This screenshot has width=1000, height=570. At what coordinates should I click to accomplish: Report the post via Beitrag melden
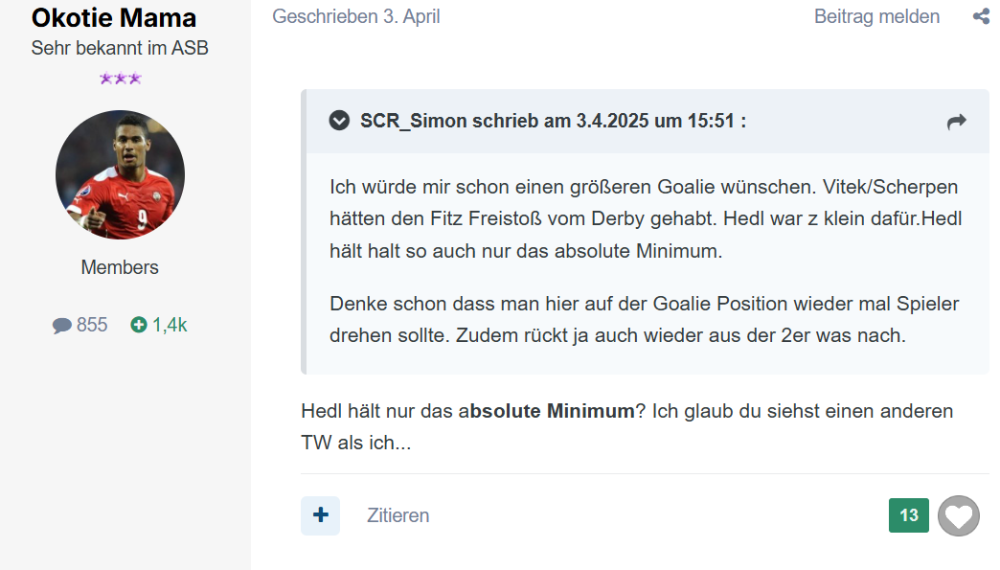coord(877,17)
